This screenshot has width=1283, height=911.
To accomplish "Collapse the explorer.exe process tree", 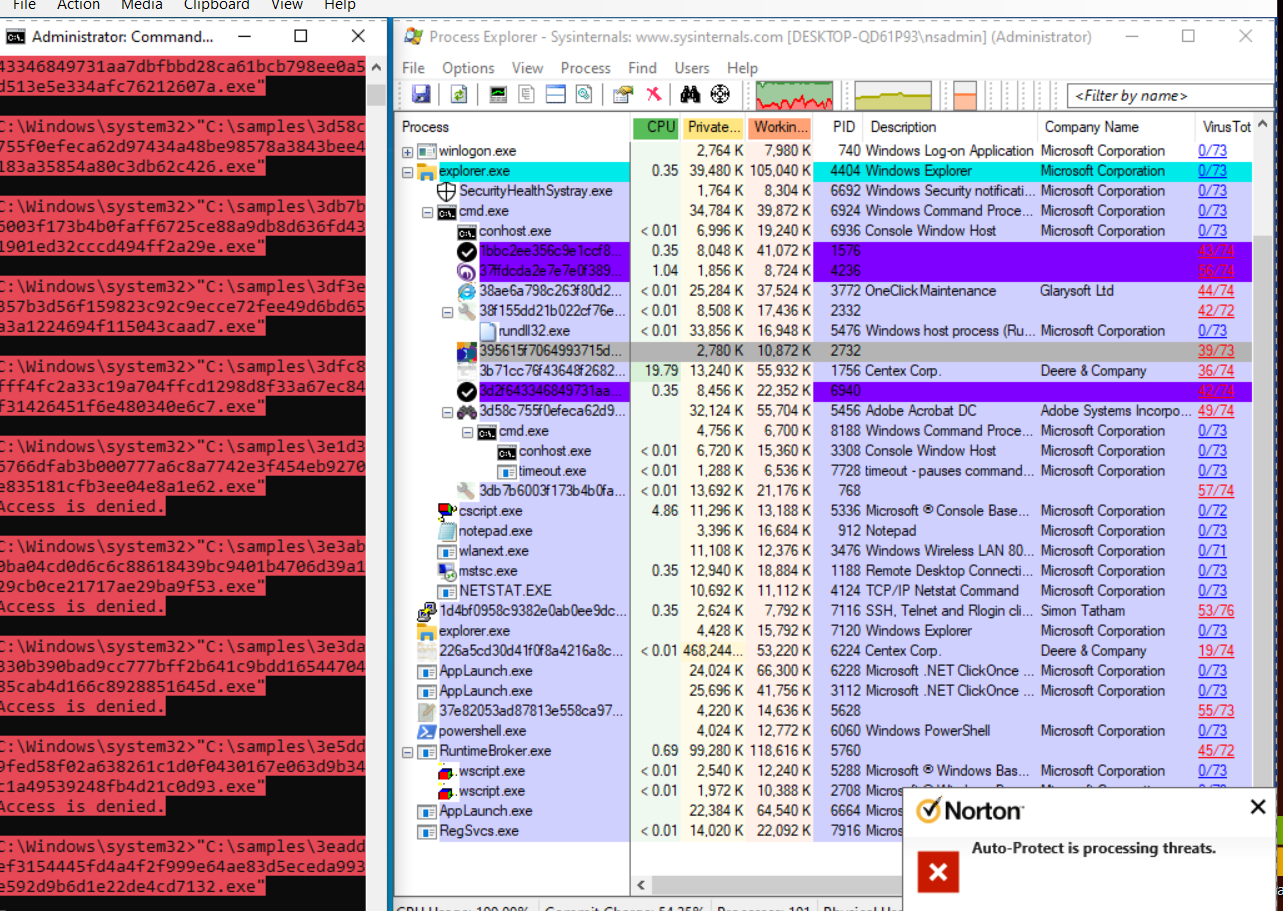I will coord(408,172).
